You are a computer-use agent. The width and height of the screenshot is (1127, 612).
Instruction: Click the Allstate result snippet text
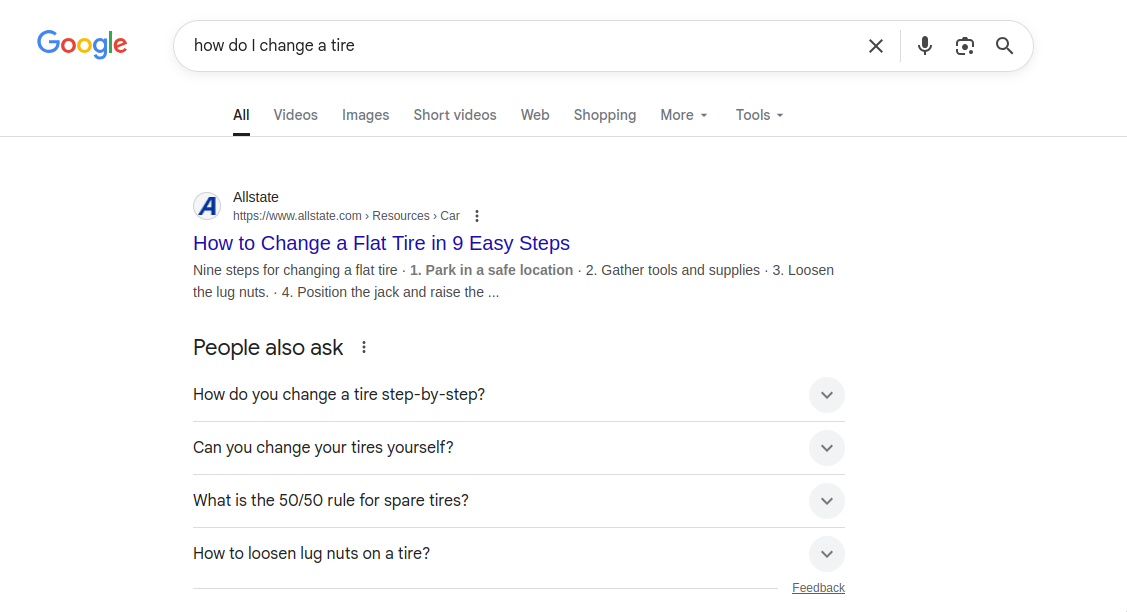513,281
